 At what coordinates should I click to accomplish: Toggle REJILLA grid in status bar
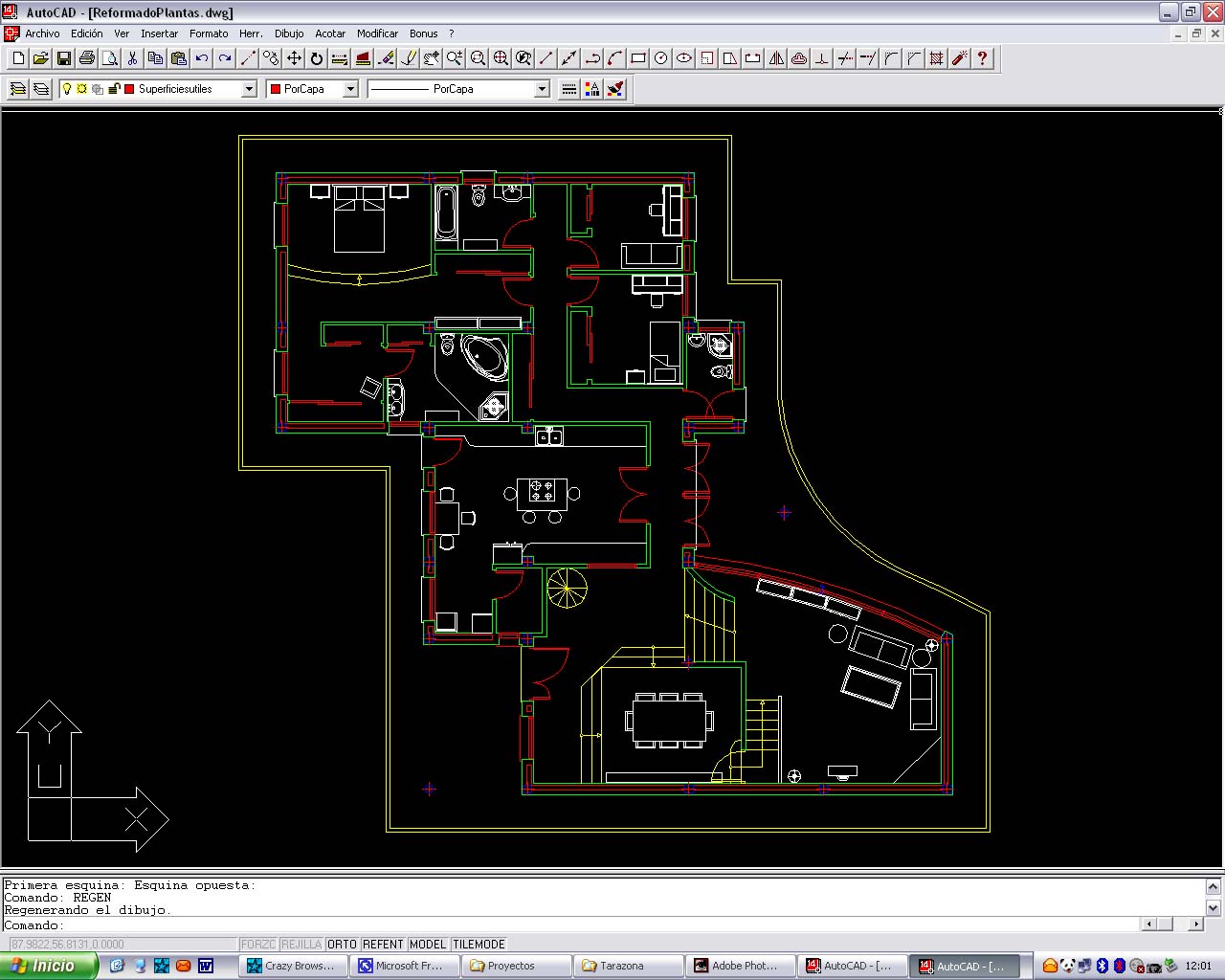click(301, 944)
